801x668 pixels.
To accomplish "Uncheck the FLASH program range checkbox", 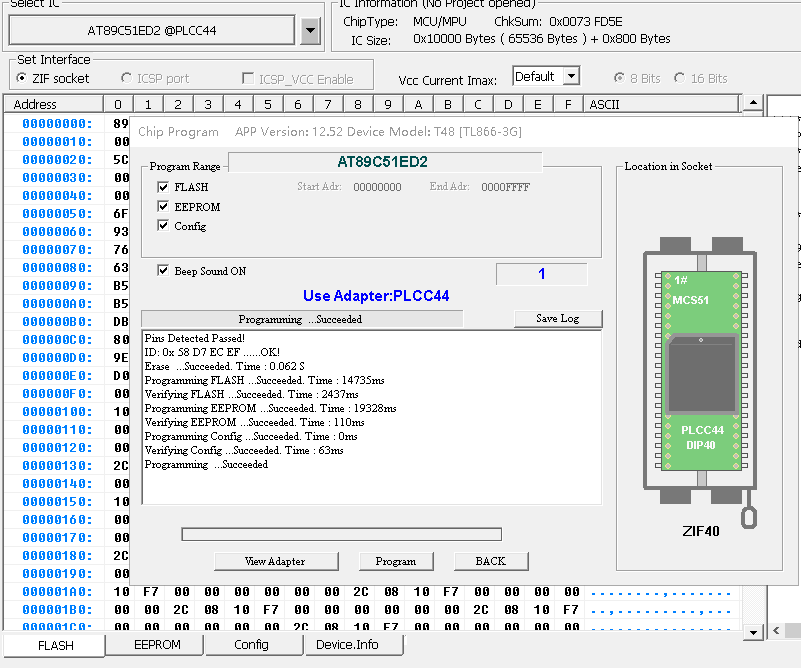I will (164, 187).
